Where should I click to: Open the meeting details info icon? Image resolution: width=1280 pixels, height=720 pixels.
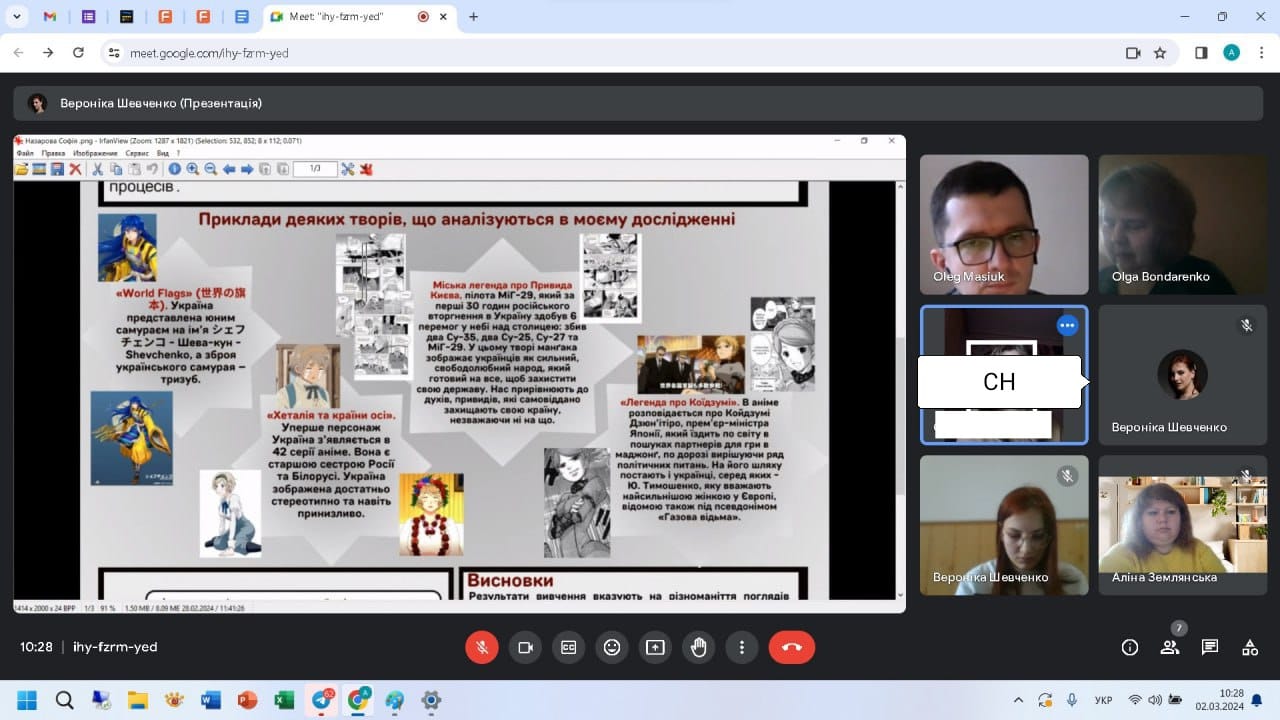[x=1130, y=647]
